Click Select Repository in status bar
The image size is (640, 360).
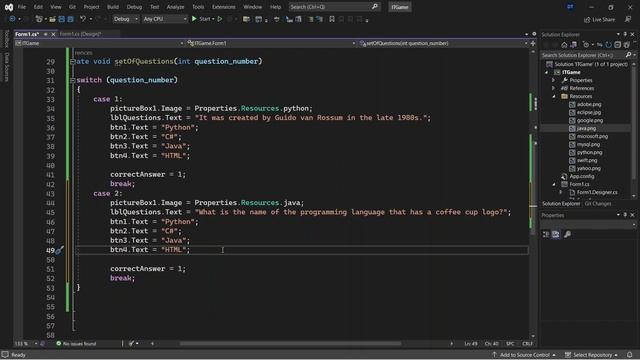pos(591,355)
